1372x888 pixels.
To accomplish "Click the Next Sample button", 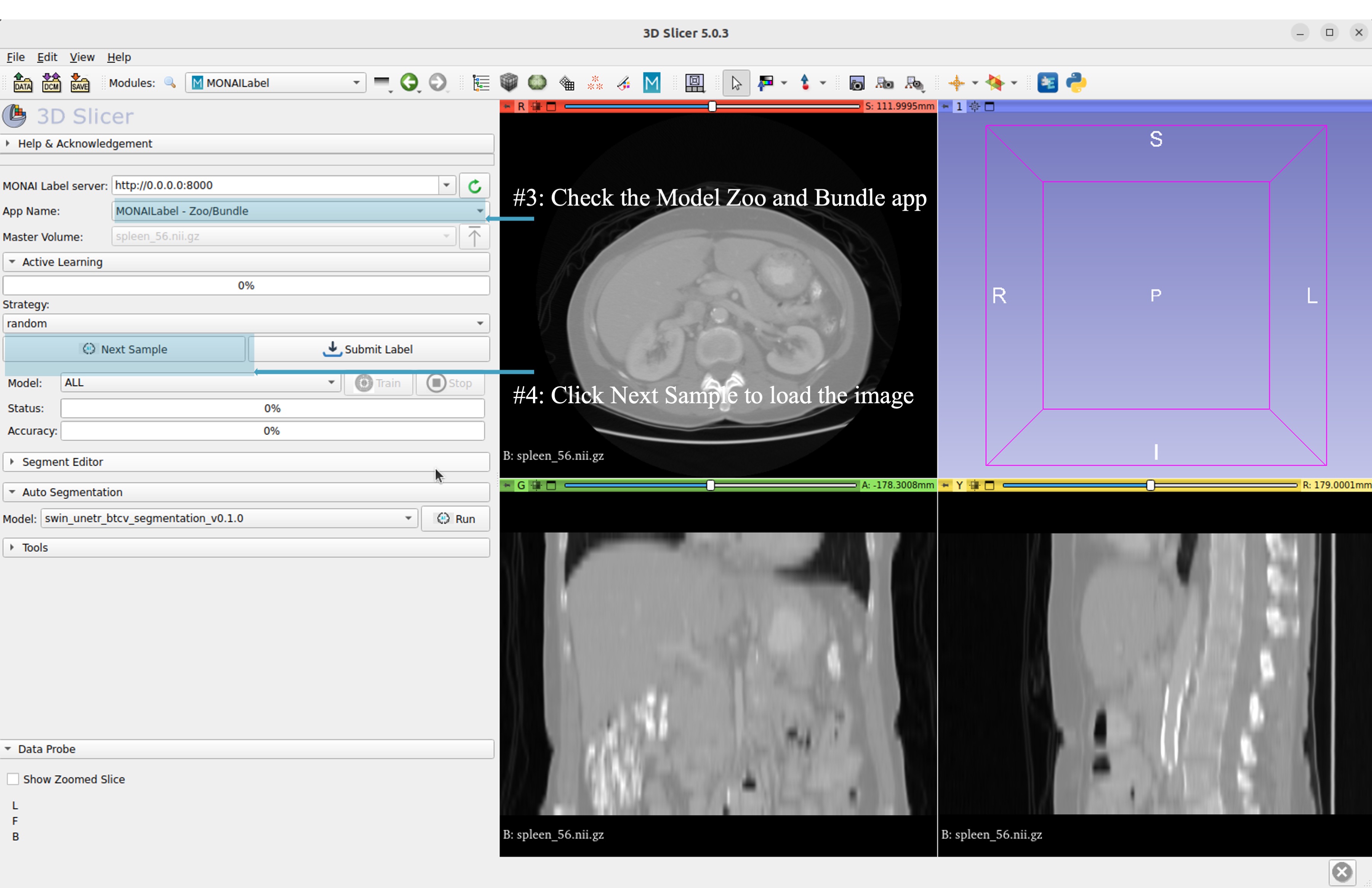I will (x=125, y=349).
